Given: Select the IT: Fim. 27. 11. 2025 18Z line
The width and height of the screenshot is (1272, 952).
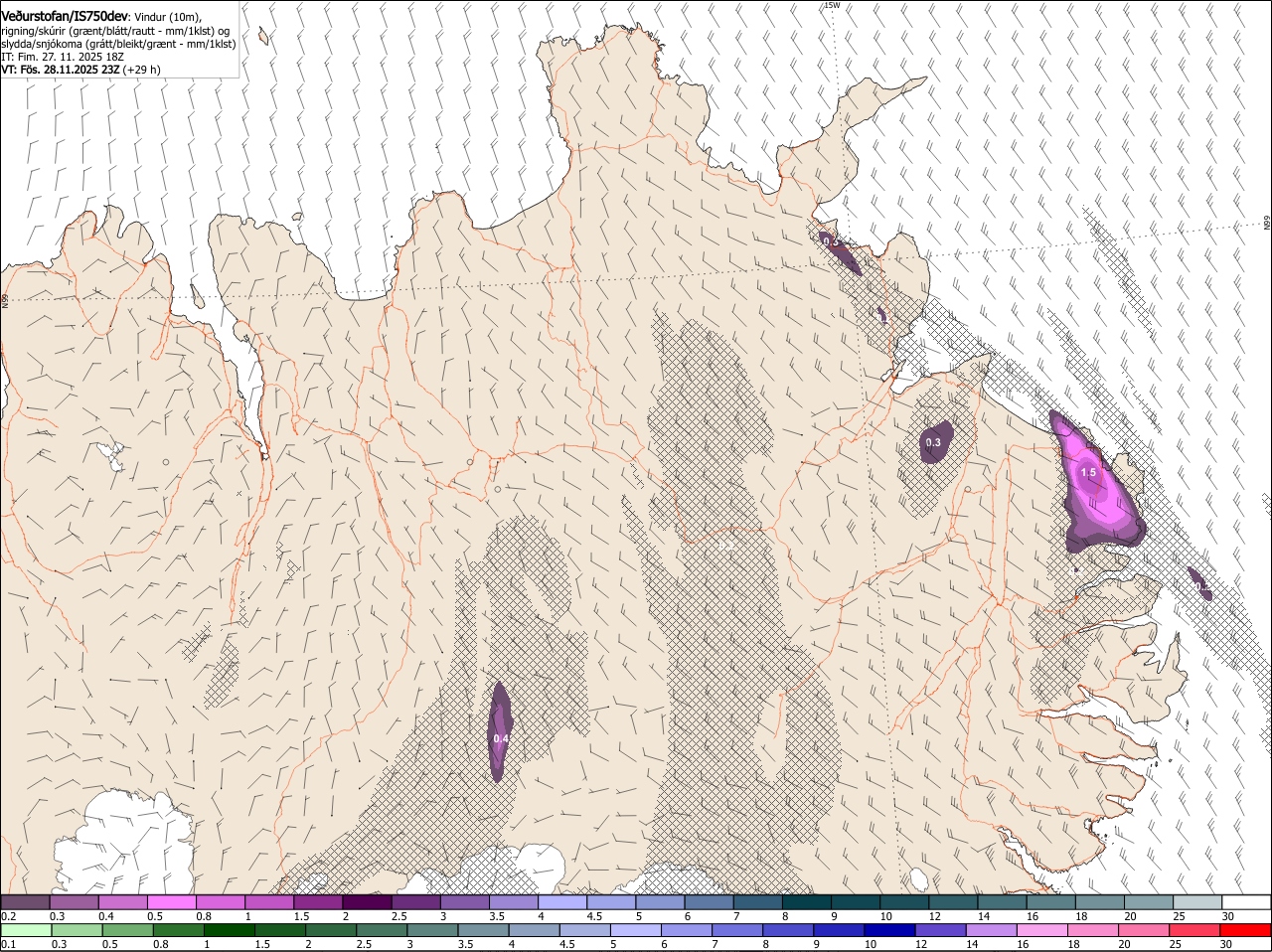Looking at the screenshot, I should pyautogui.click(x=65, y=57).
